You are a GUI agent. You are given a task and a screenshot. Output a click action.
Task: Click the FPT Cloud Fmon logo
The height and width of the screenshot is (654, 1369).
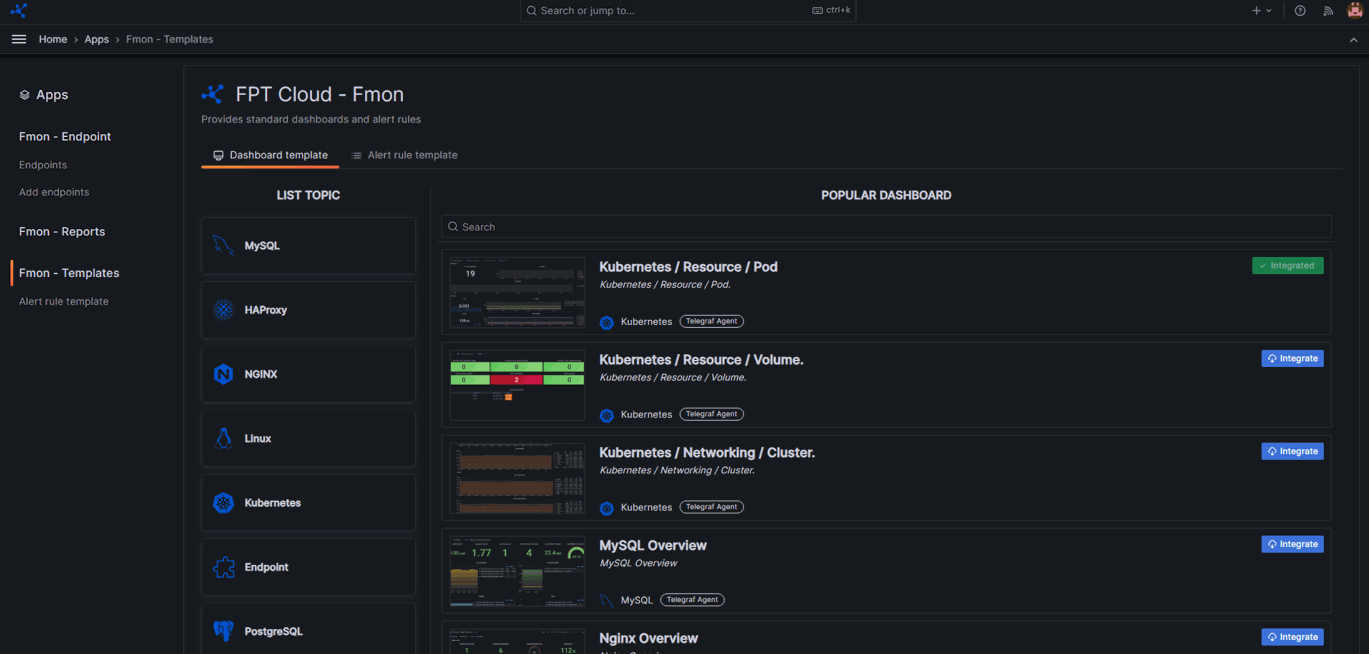pyautogui.click(x=213, y=94)
